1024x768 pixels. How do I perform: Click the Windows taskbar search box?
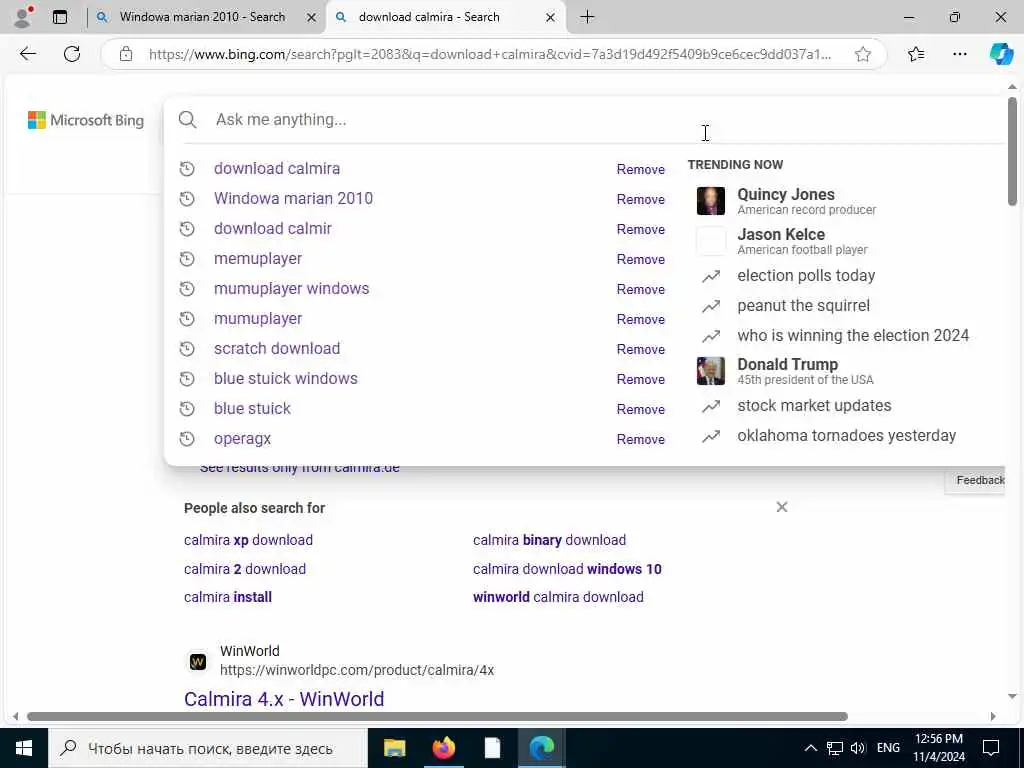(x=208, y=748)
